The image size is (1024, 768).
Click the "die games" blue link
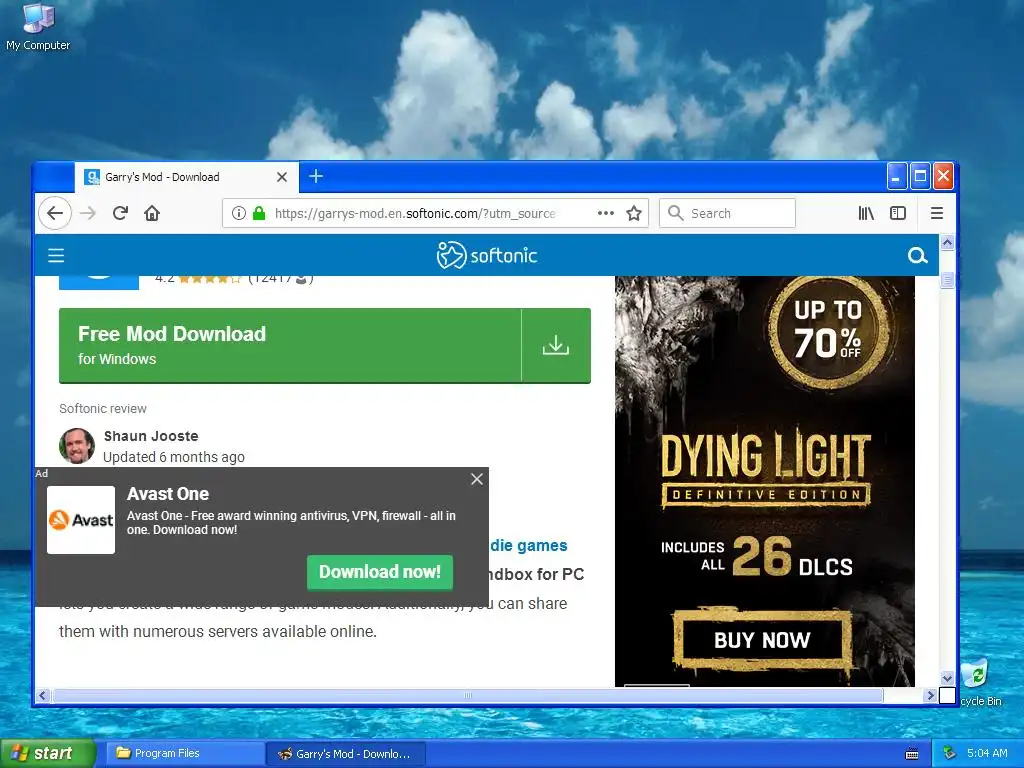[x=529, y=545]
